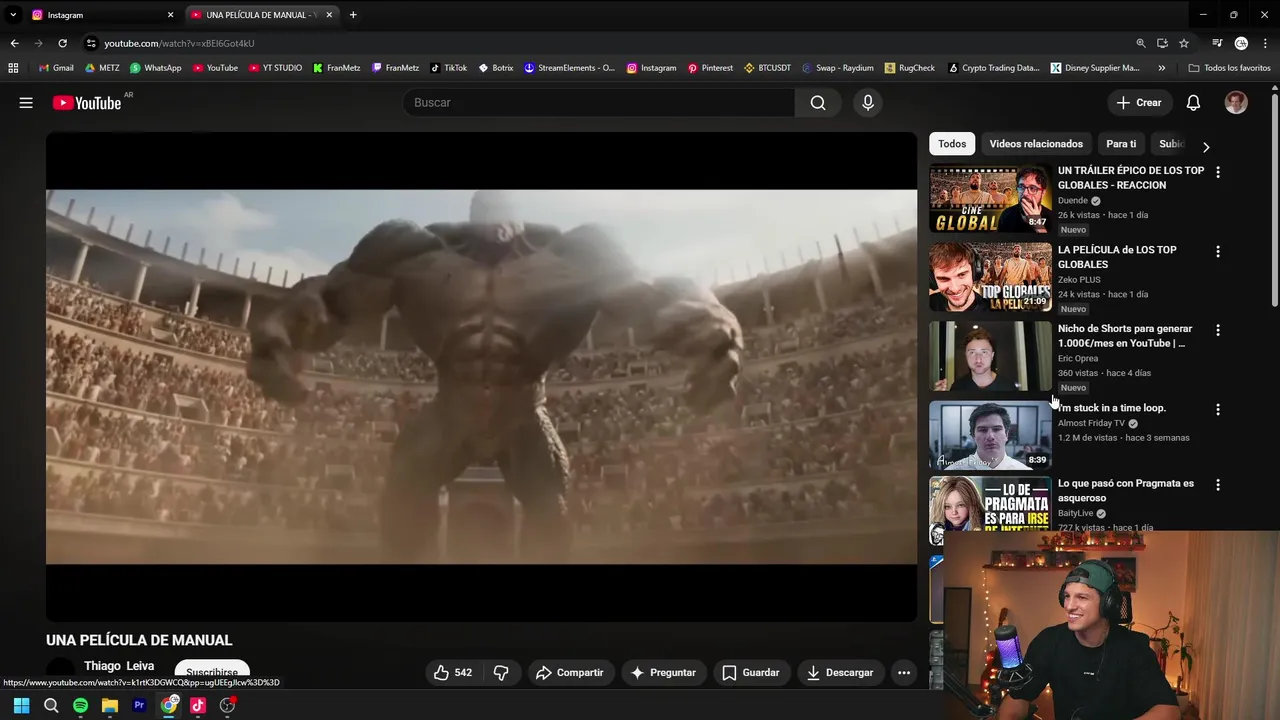Select Videos relacionados filter chip
This screenshot has width=1280, height=720.
pyautogui.click(x=1036, y=144)
